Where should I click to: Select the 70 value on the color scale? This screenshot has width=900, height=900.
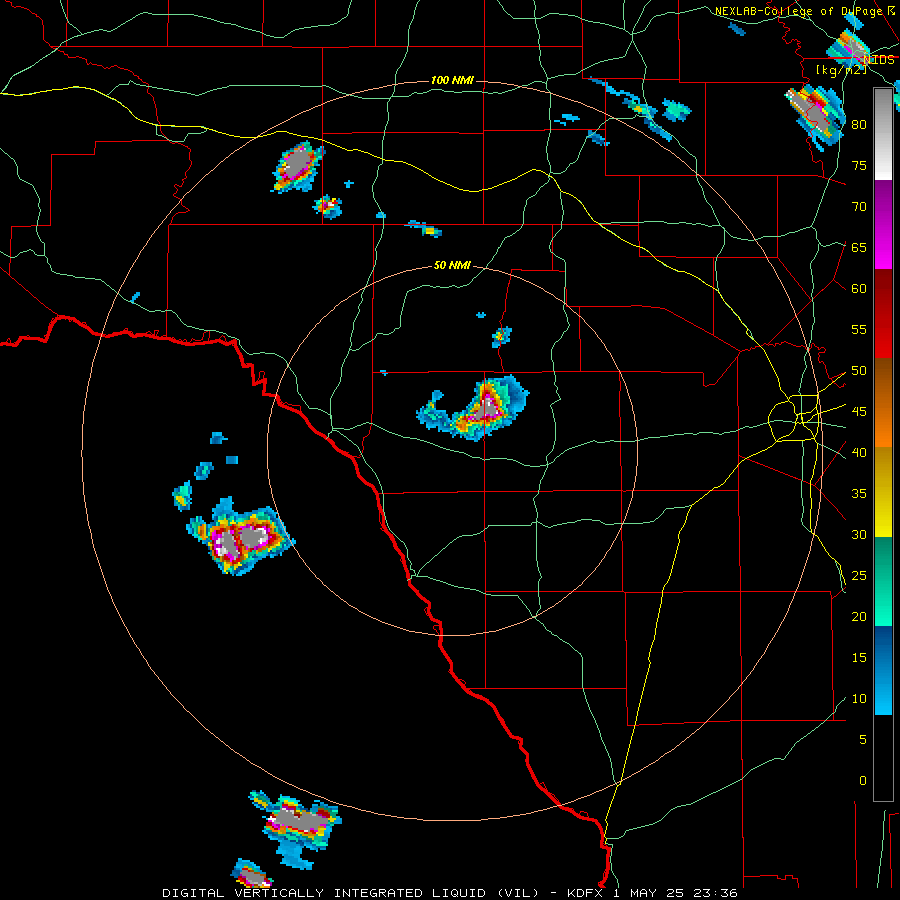coord(859,207)
